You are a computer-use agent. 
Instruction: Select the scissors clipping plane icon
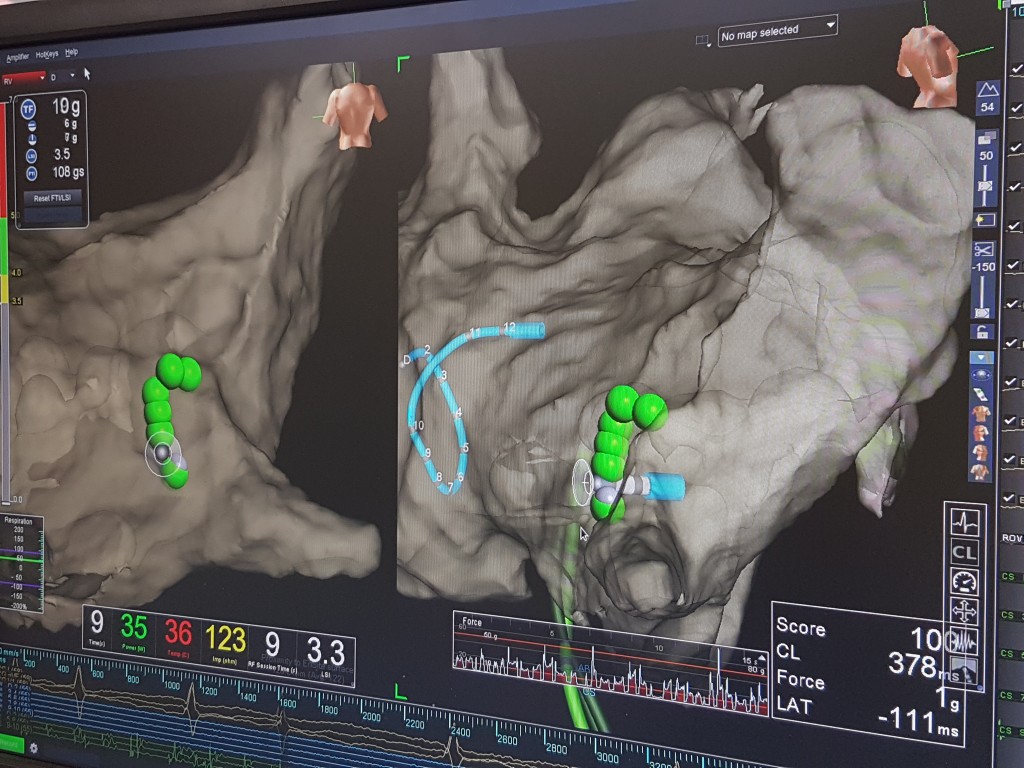[984, 249]
